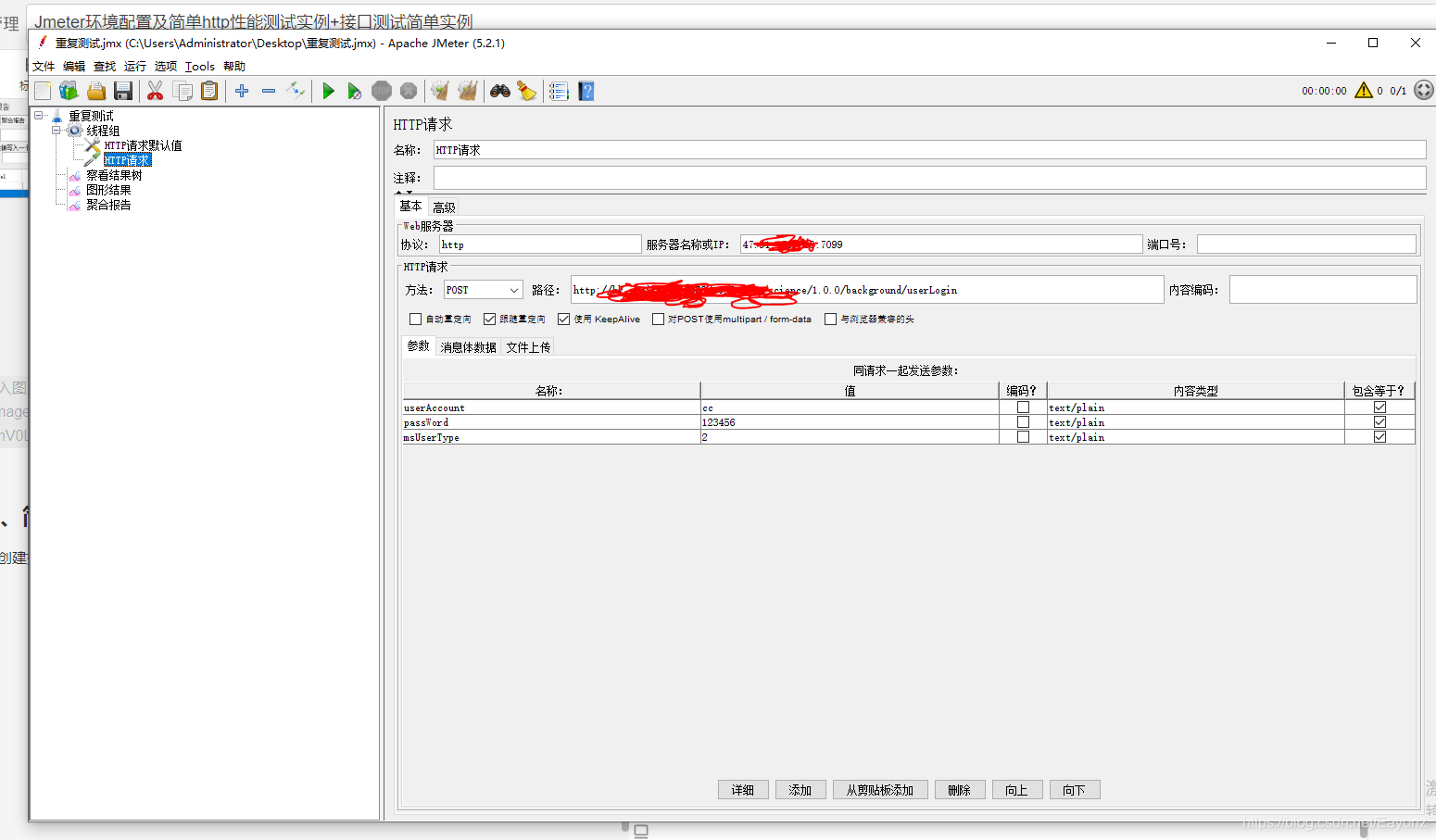Click the gray Stop sign icon
This screenshot has width=1436, height=840.
382,91
